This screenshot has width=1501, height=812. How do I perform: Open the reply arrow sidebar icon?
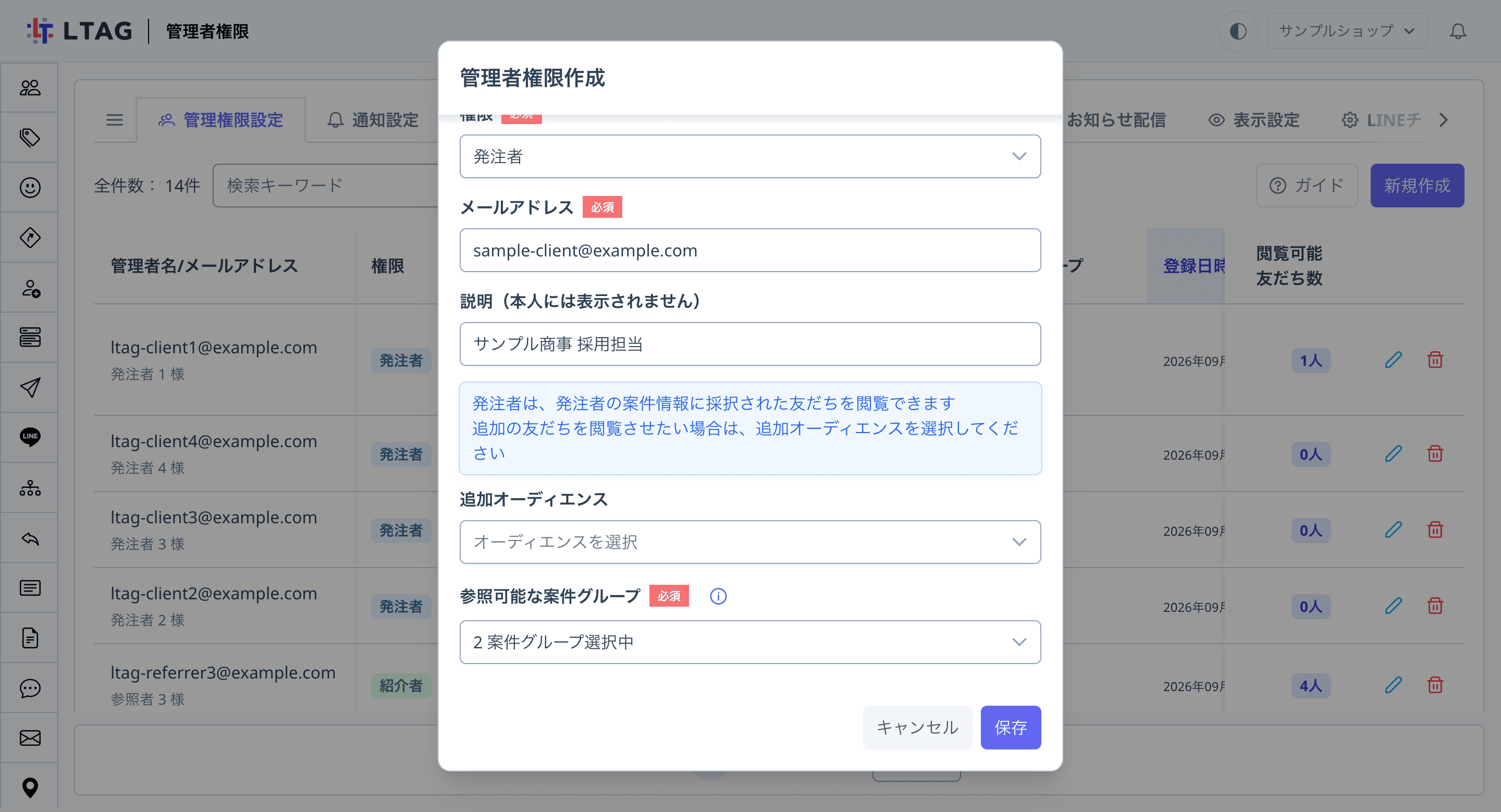coord(30,538)
